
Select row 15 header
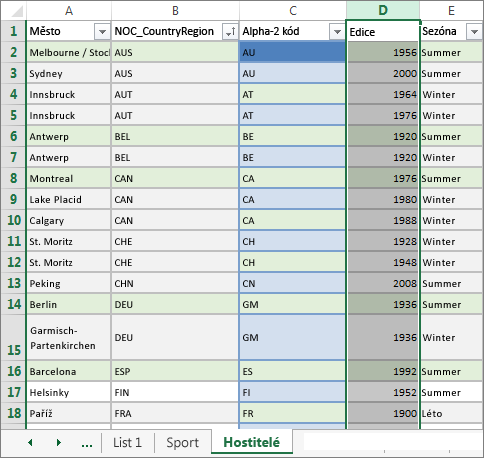pos(13,337)
